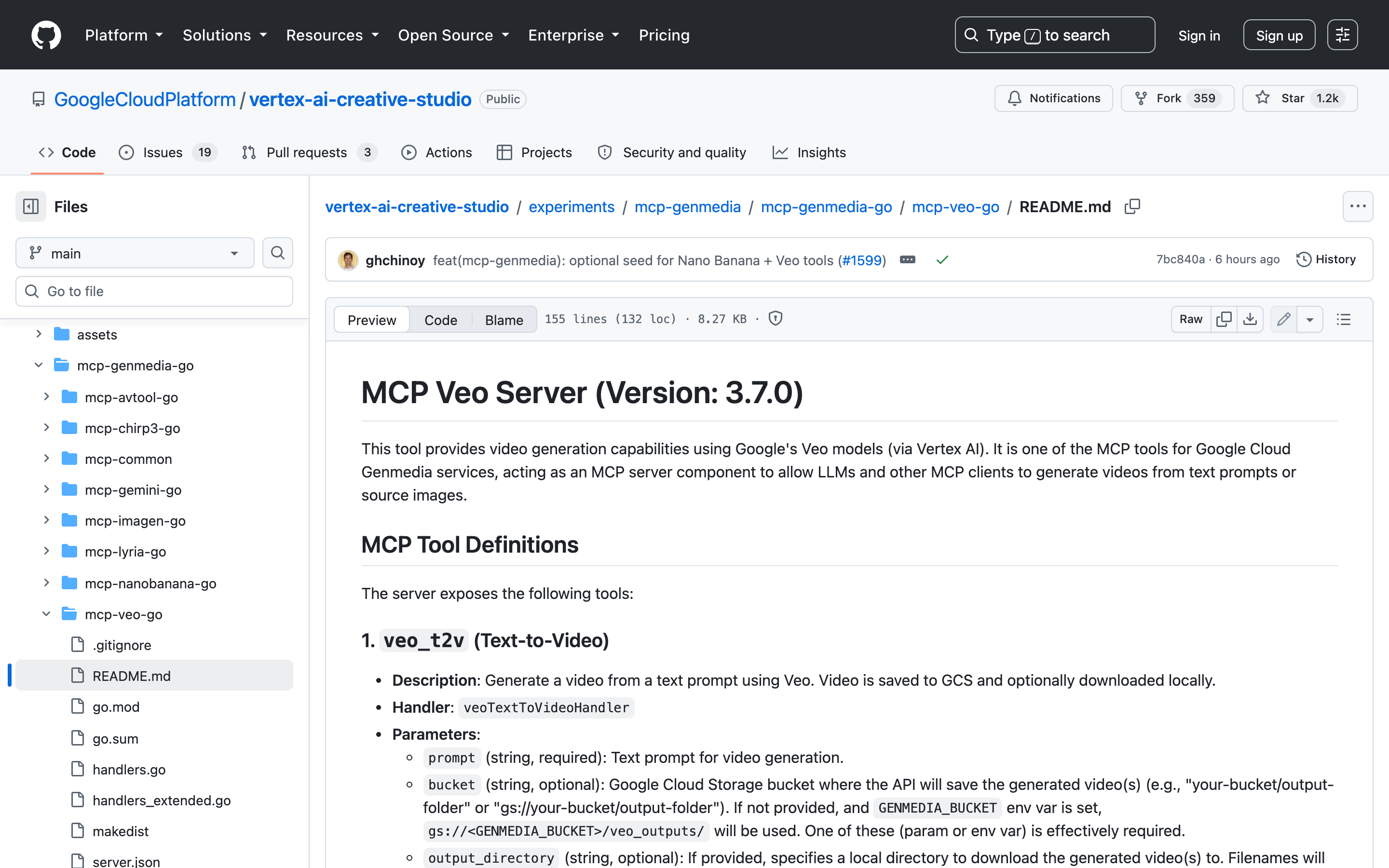The width and height of the screenshot is (1389, 868).
Task: Open the Actions tab
Action: click(x=437, y=152)
